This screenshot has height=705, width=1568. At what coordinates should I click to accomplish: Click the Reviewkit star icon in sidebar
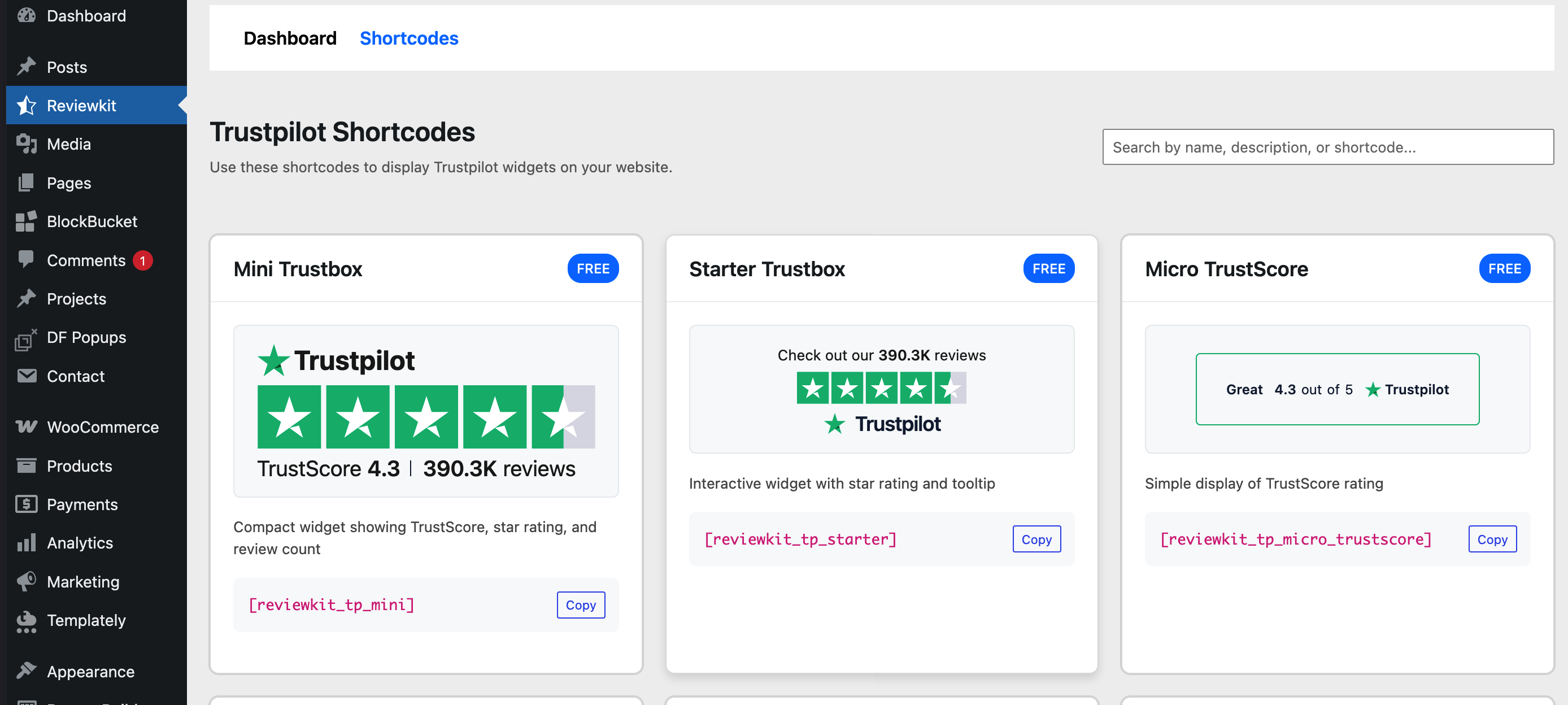(26, 105)
